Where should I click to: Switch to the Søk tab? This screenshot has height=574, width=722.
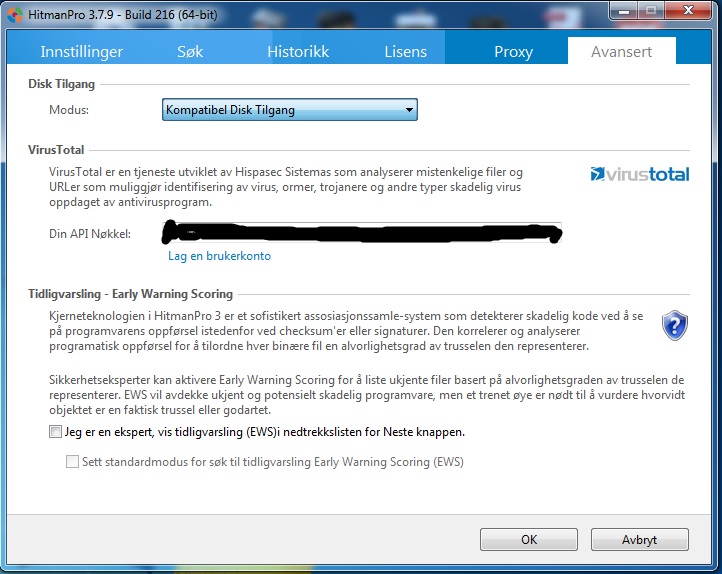click(190, 52)
